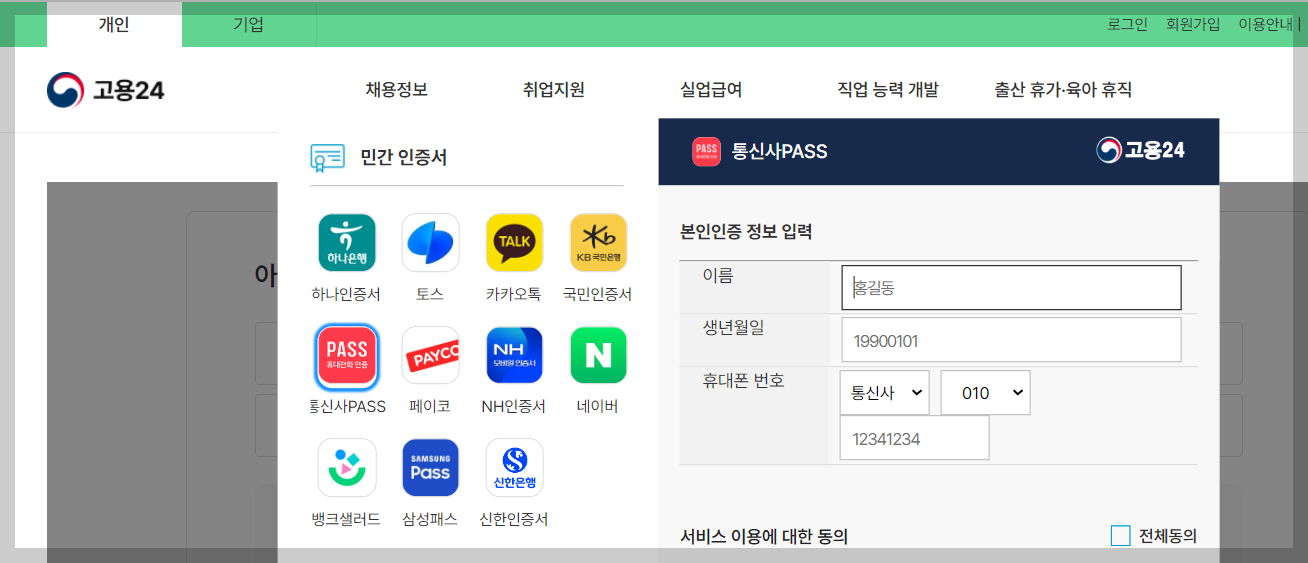Click the 고용24 logo in PASS dialog header
The image size is (1308, 563).
coord(1141,150)
